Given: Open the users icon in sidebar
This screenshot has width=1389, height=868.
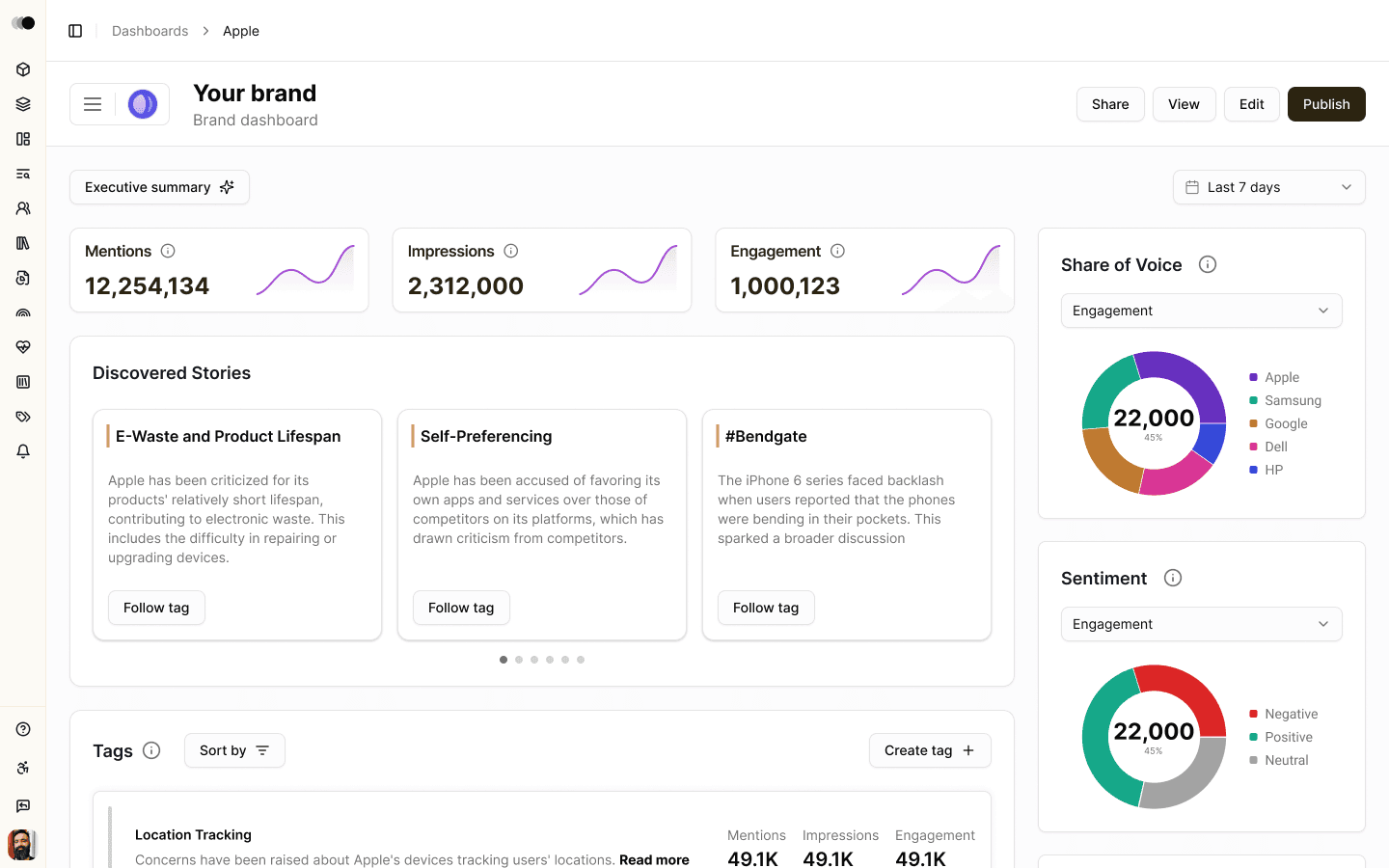Looking at the screenshot, I should 23,208.
